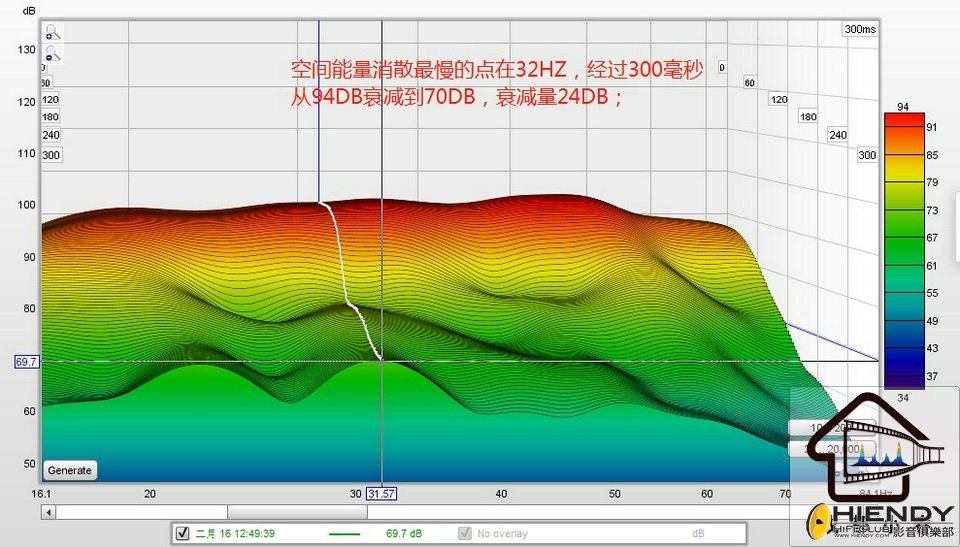Click the 300ms time span label
The image size is (960, 547).
859,29
